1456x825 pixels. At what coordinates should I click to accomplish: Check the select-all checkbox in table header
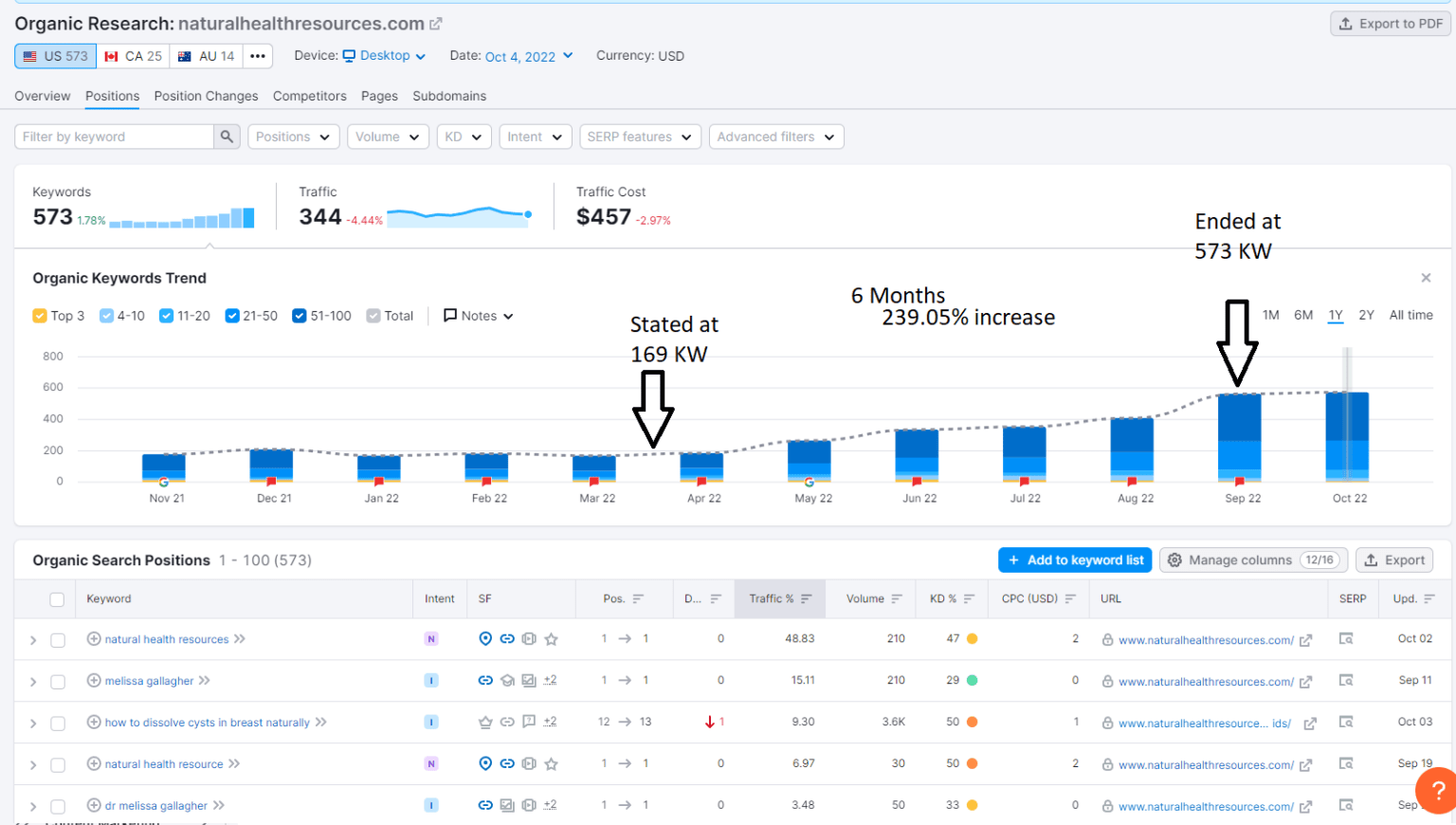[x=57, y=599]
